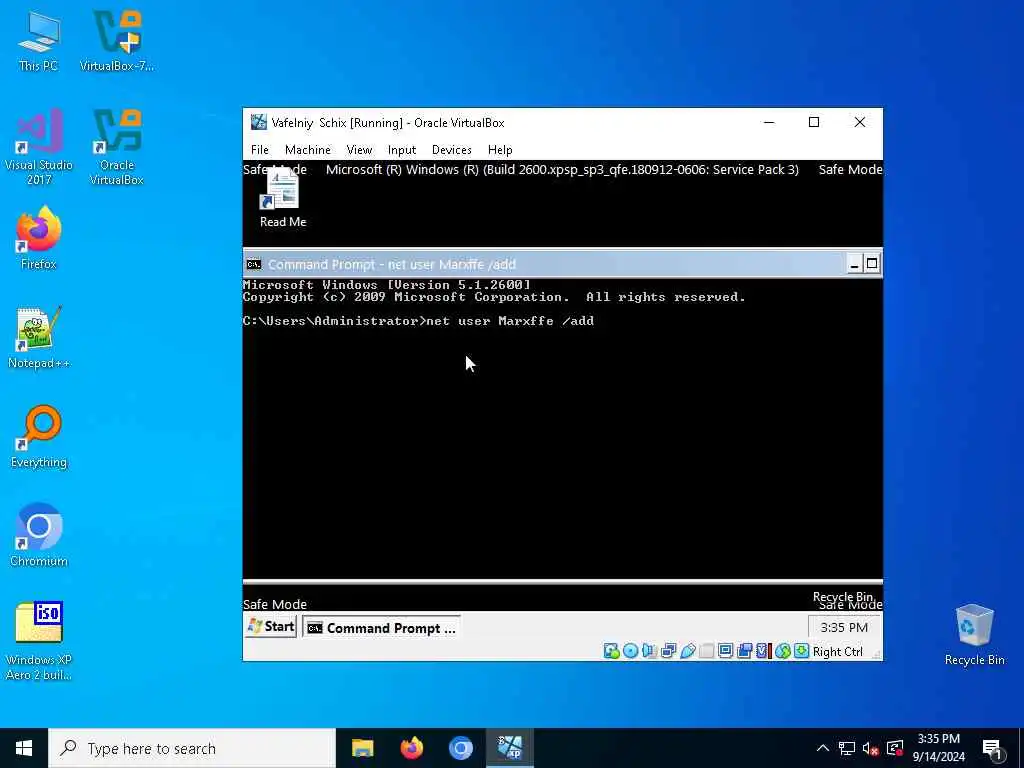1024x768 pixels.
Task: Open File Explorer from the host taskbar
Action: pos(362,748)
